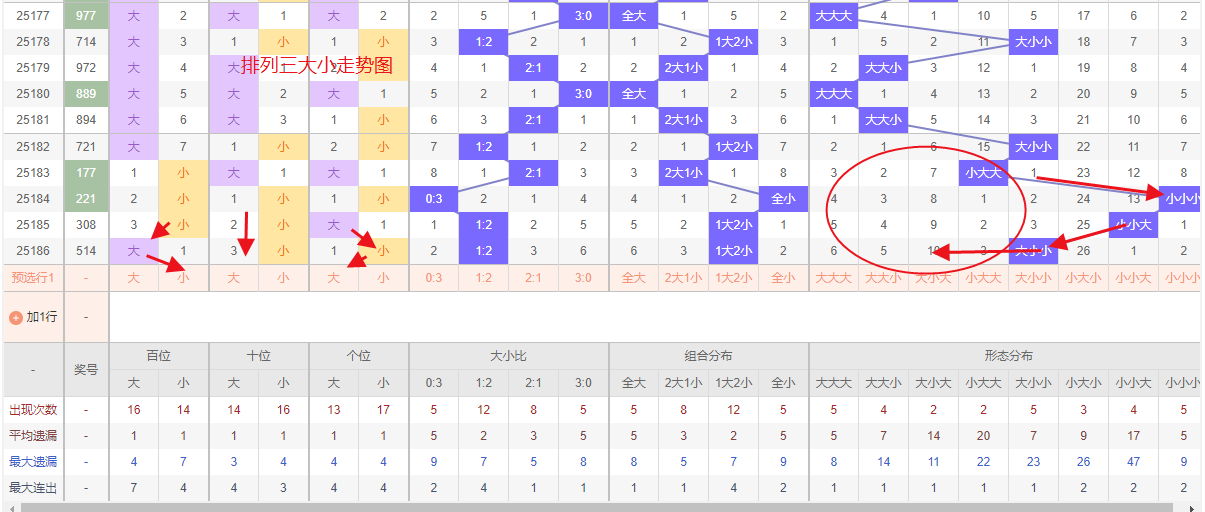Click the 奖号 header cell

tap(86, 369)
